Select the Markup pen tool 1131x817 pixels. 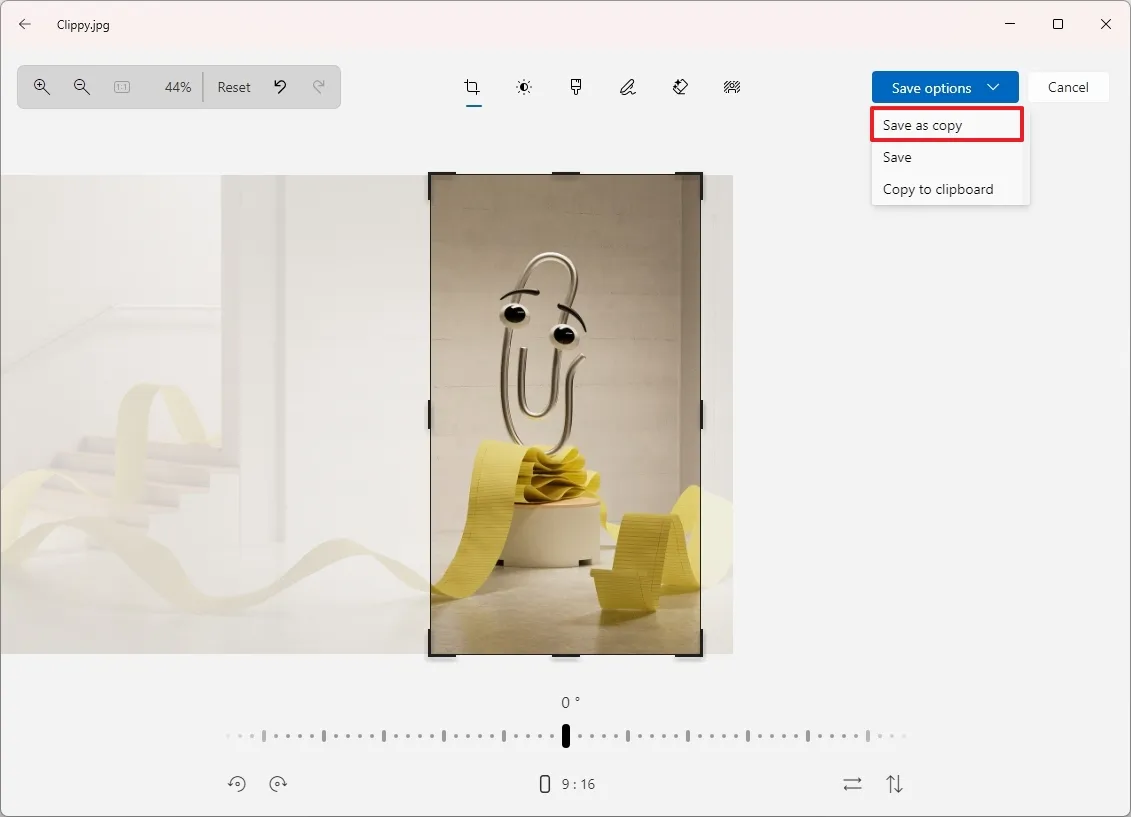coord(627,87)
